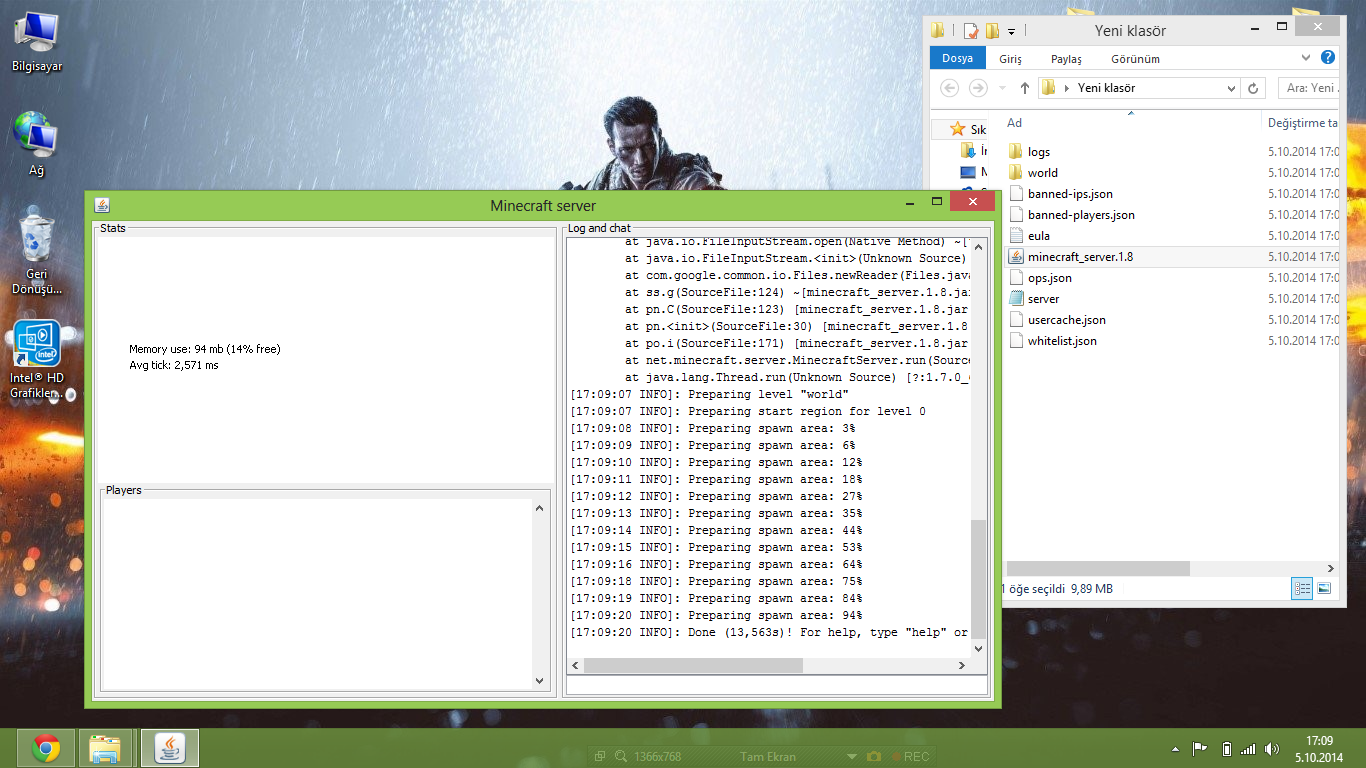
Task: Select the Java Minecraft server taskbar button
Action: (x=170, y=748)
